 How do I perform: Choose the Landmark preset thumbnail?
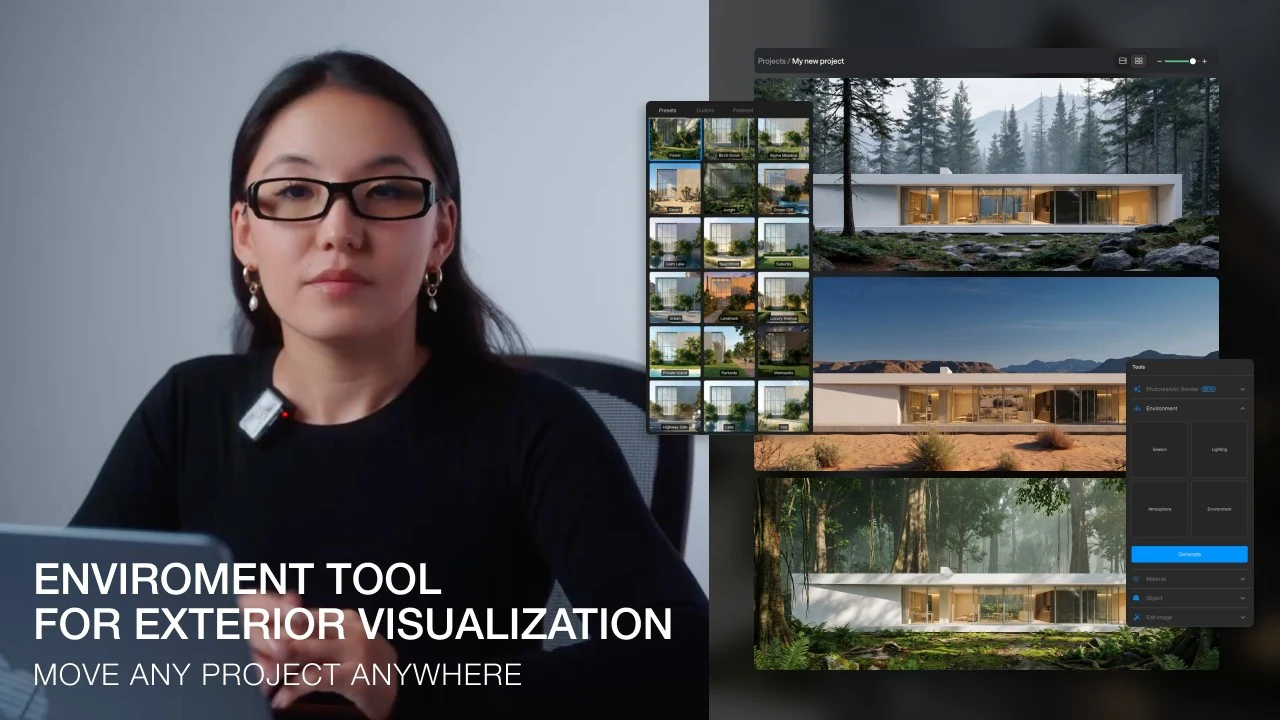pyautogui.click(x=729, y=297)
